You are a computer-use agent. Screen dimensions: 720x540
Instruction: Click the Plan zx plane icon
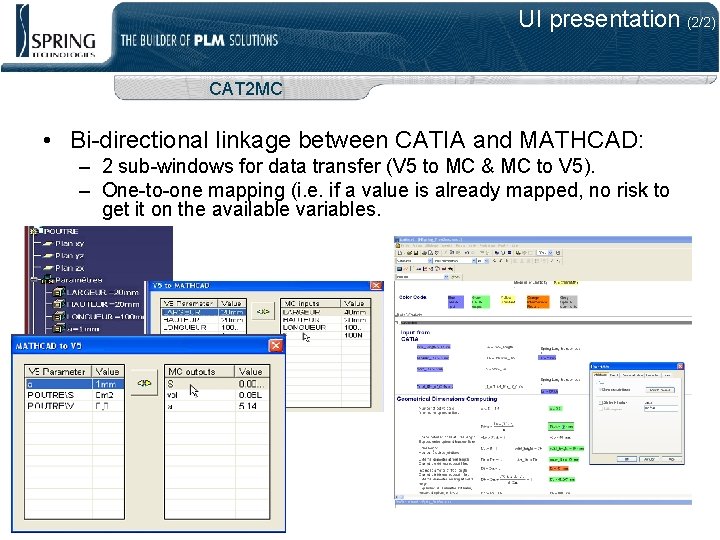point(48,268)
